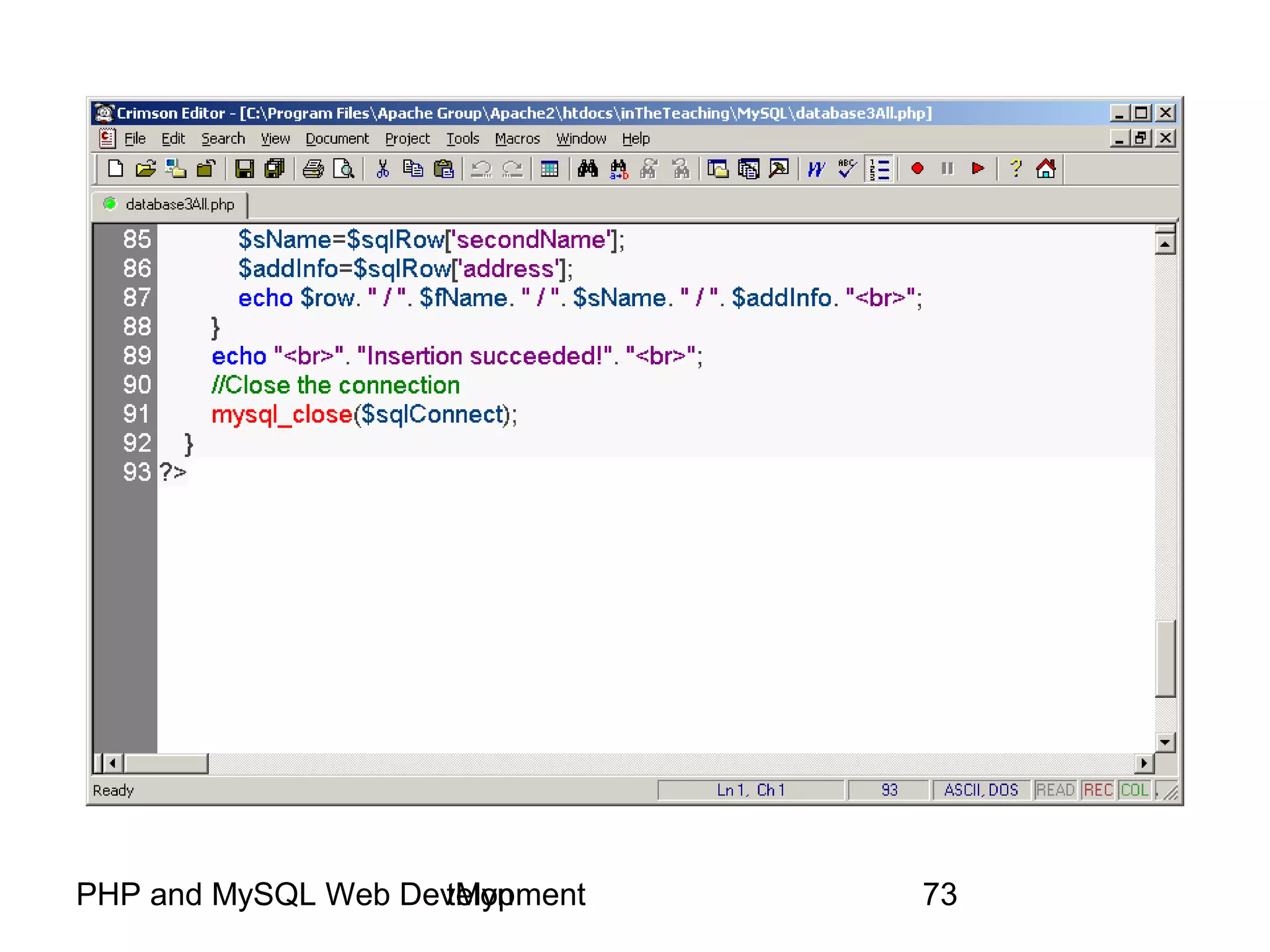Click the '//Close the connection' comment
The height and width of the screenshot is (952, 1270).
point(335,386)
